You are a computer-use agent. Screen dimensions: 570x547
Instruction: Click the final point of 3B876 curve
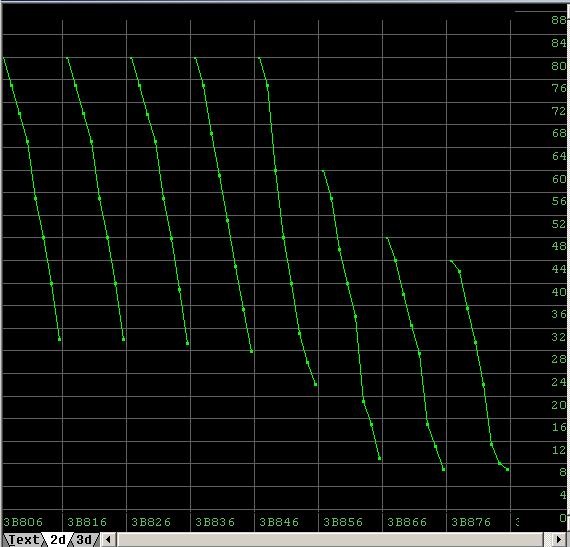pos(507,470)
